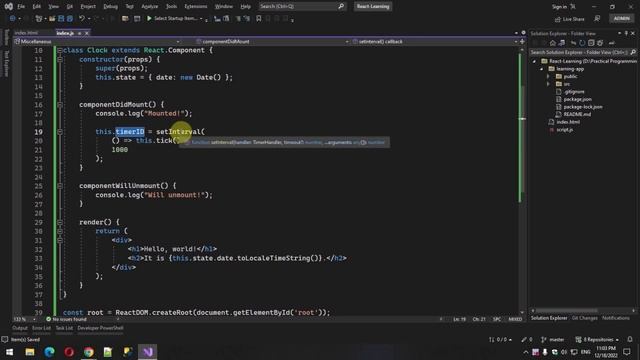The width and height of the screenshot is (640, 360).
Task: Click the Sign in link
Action: pyautogui.click(x=559, y=7)
